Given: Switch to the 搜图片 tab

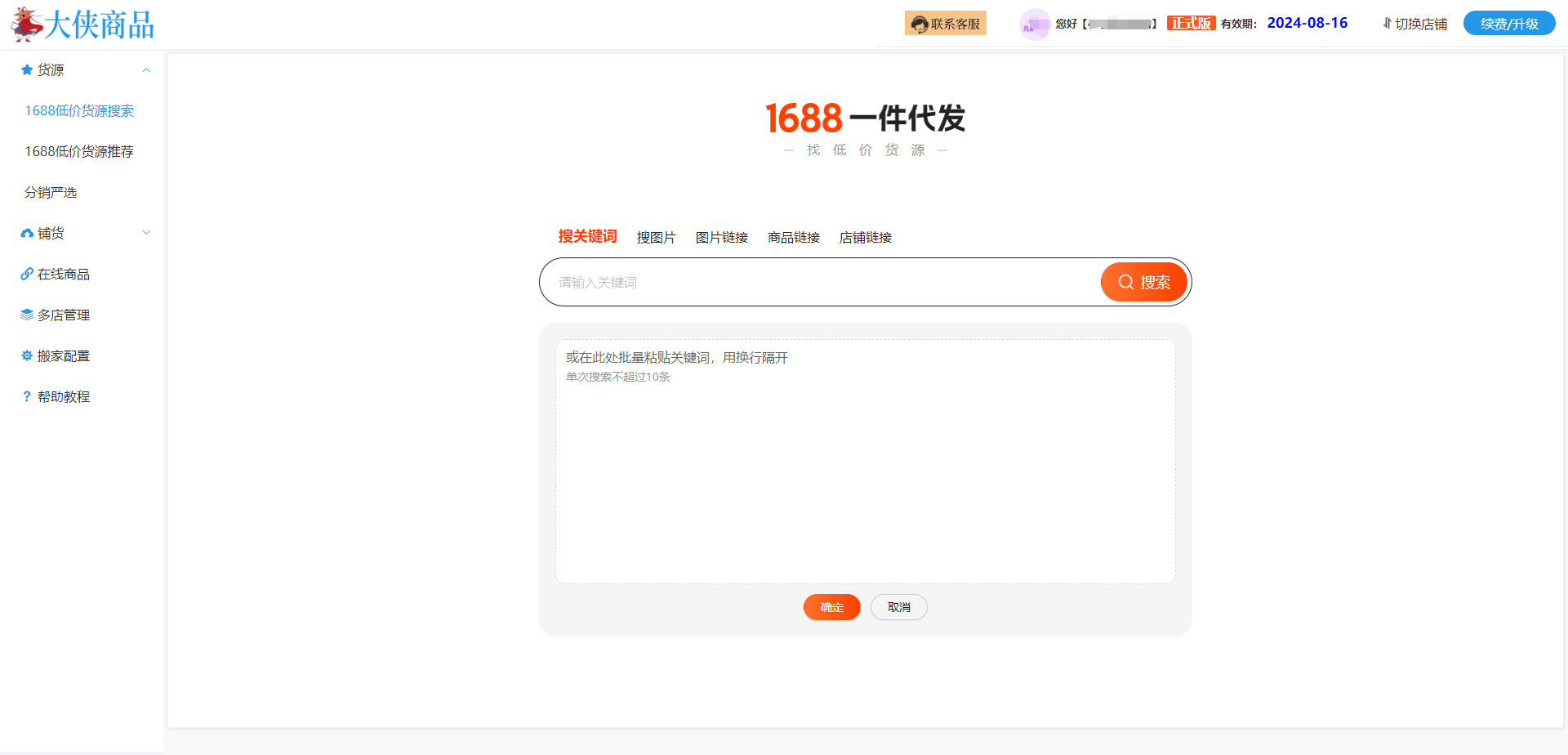Looking at the screenshot, I should (657, 237).
